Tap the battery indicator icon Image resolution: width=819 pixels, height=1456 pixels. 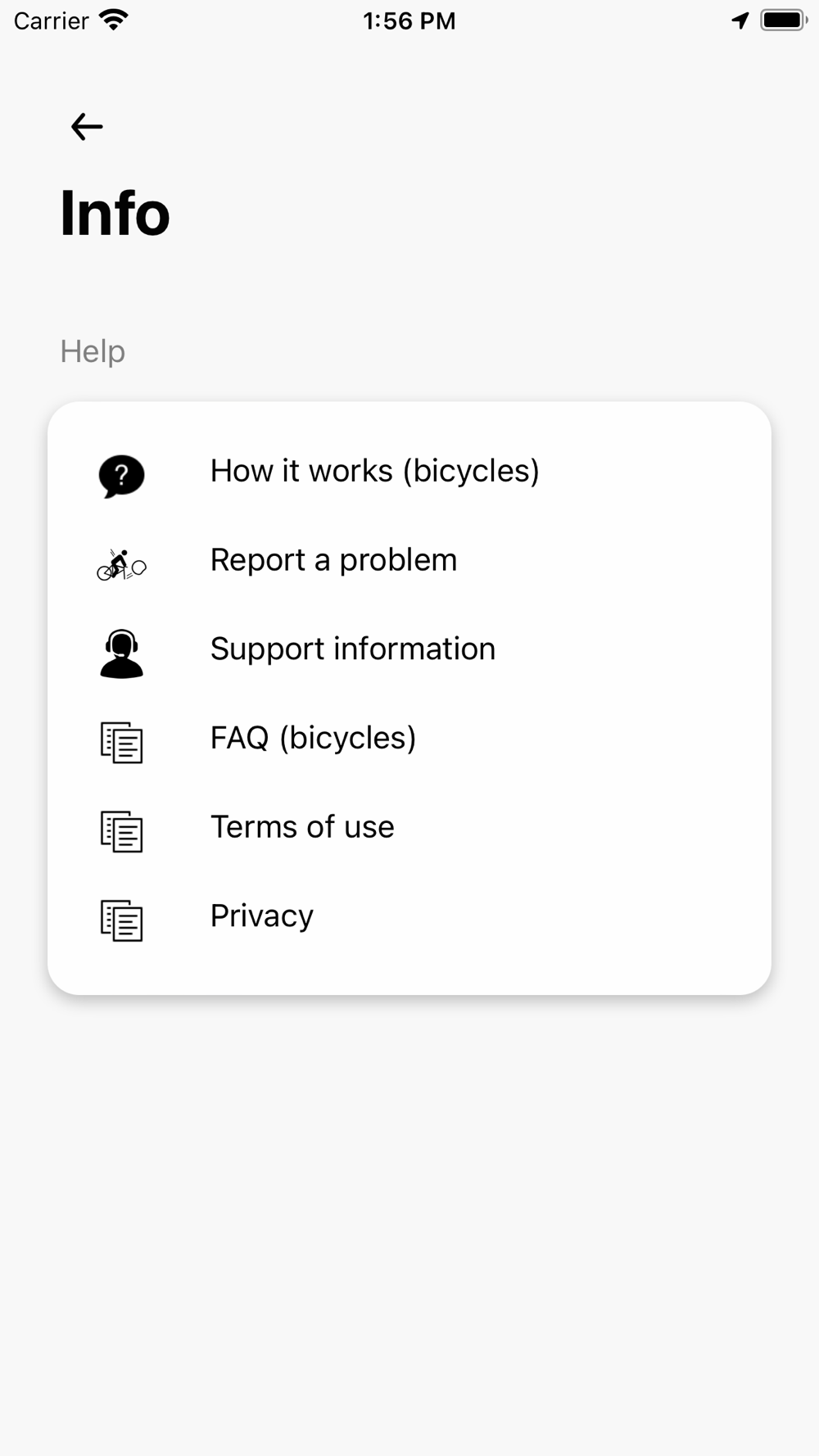point(784,20)
